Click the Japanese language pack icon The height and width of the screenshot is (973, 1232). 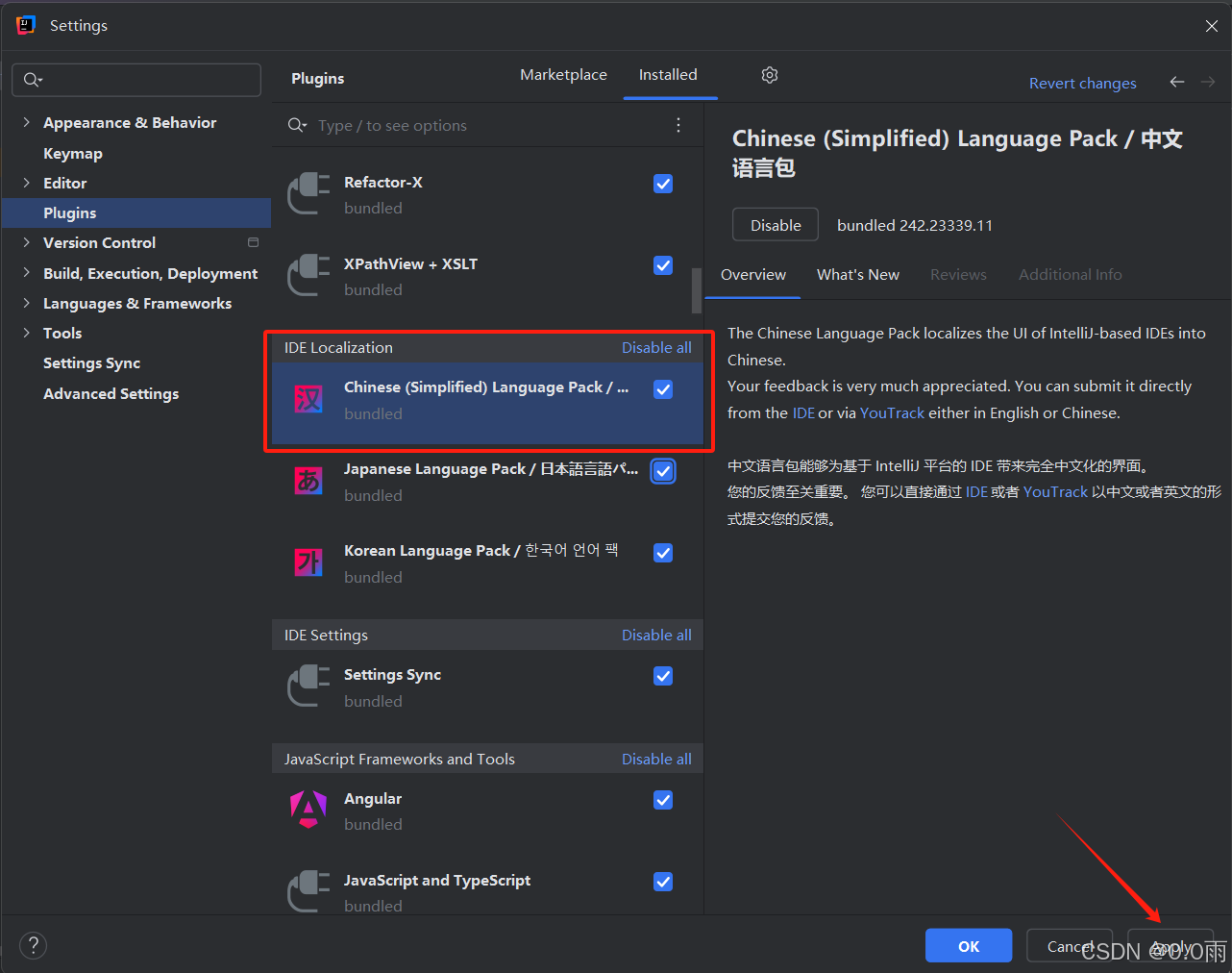[x=308, y=482]
